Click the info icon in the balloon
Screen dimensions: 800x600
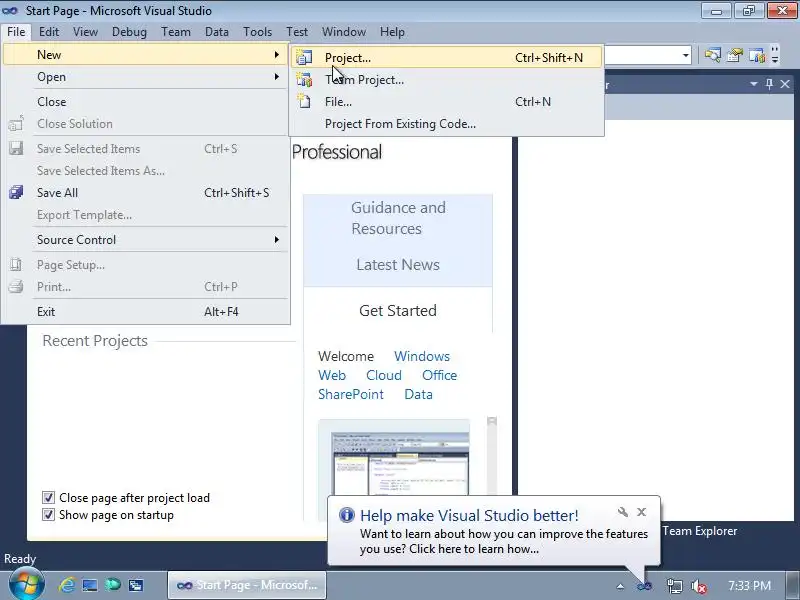346,515
